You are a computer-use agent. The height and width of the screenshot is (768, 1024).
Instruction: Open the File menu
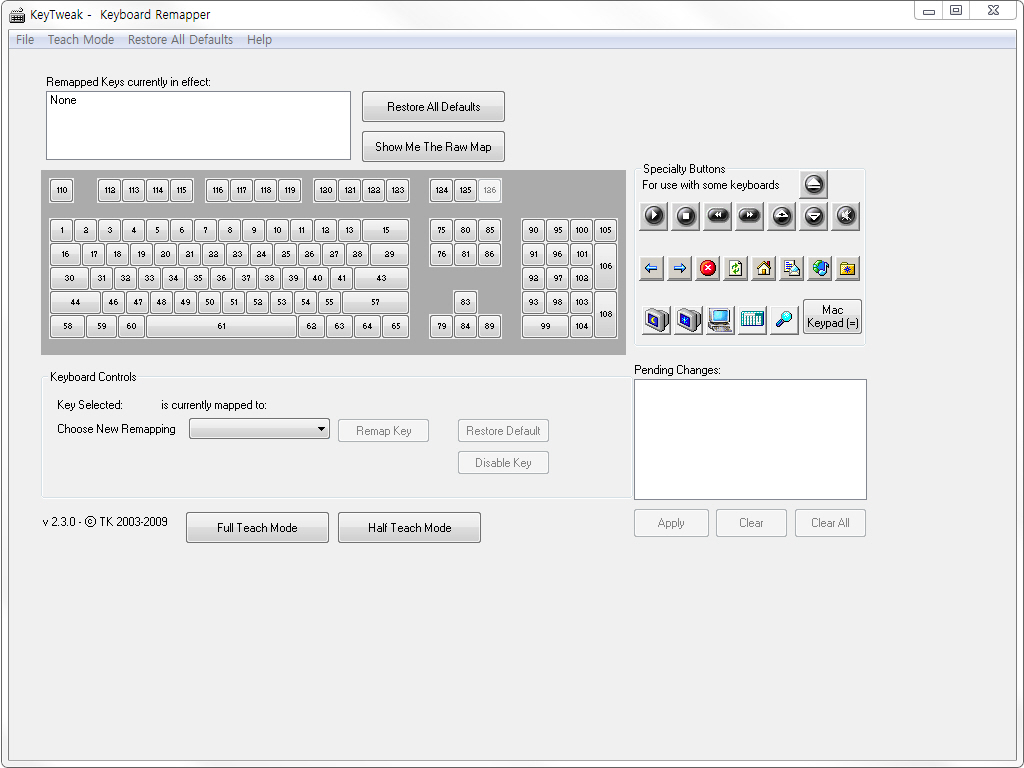(25, 40)
